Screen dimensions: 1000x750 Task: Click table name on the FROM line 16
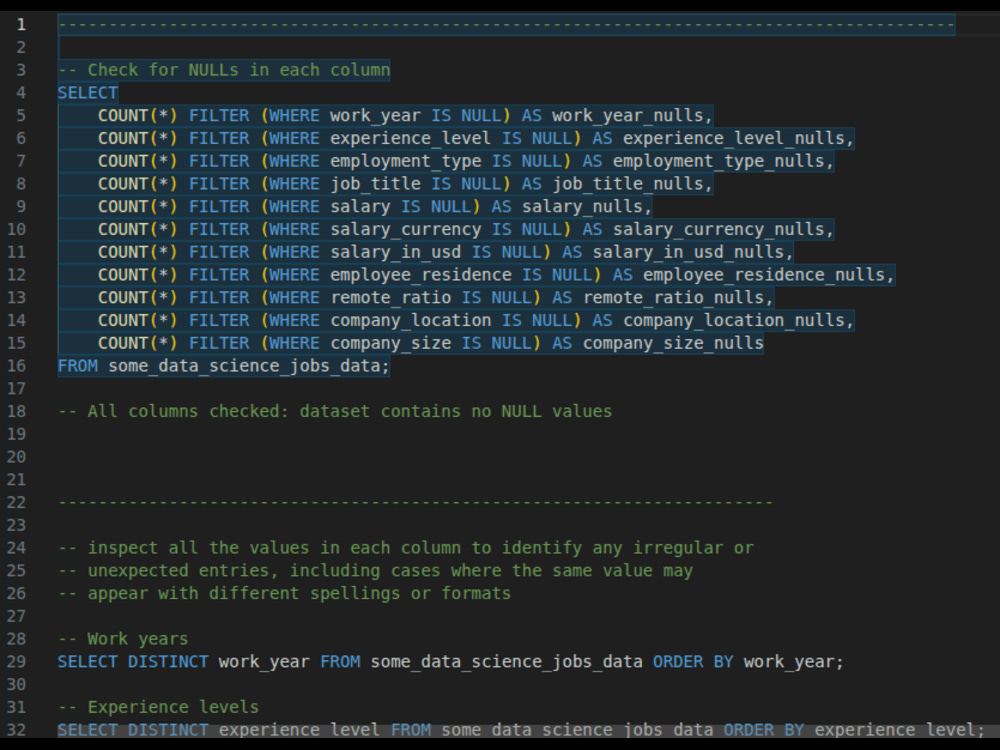[244, 365]
